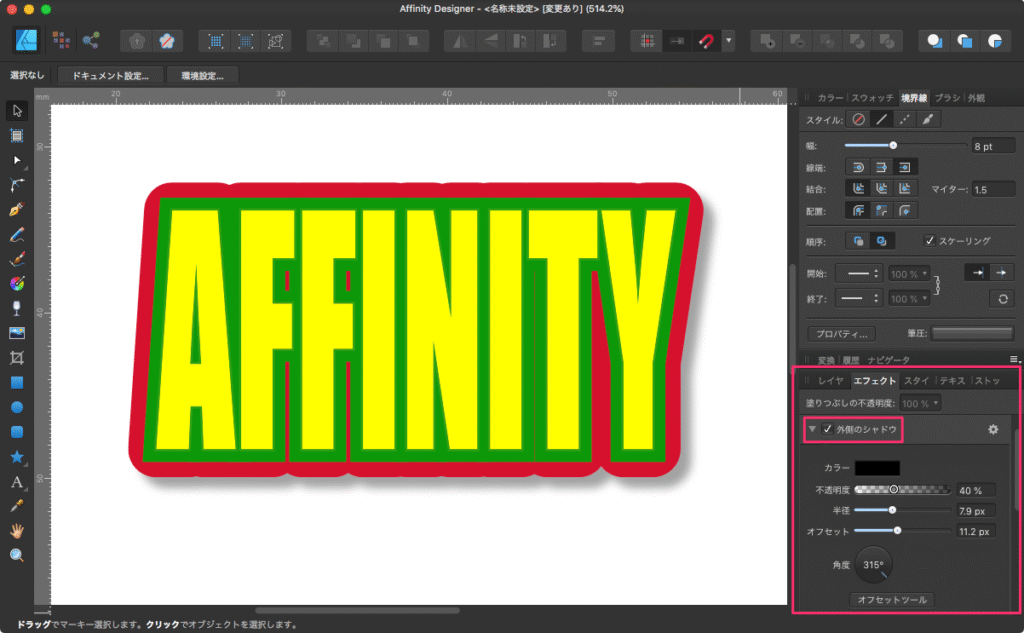Choose the dashed line stroke style
The height and width of the screenshot is (633, 1024).
coord(904,119)
